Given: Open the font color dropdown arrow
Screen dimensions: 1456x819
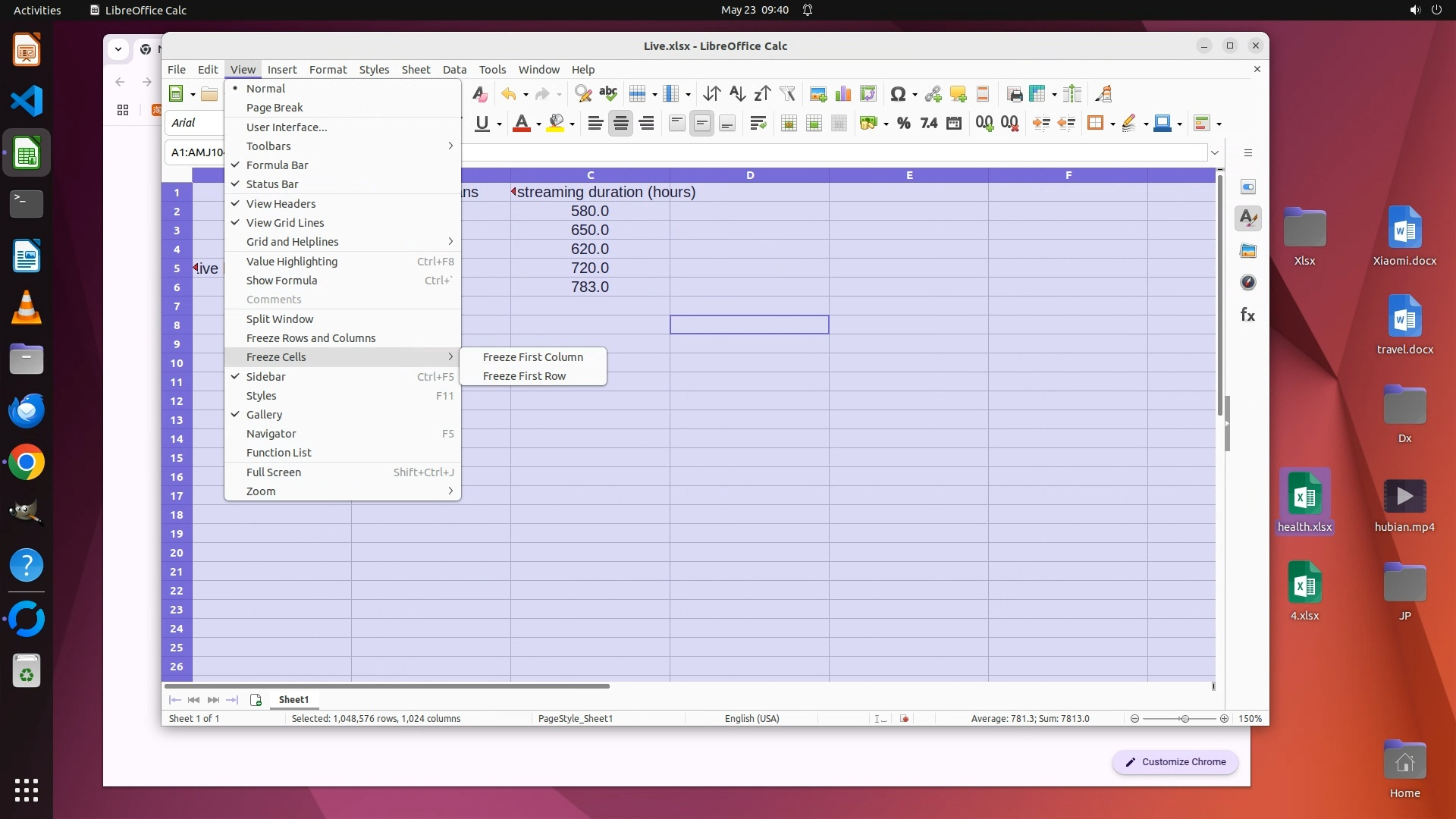Looking at the screenshot, I should coord(538,124).
